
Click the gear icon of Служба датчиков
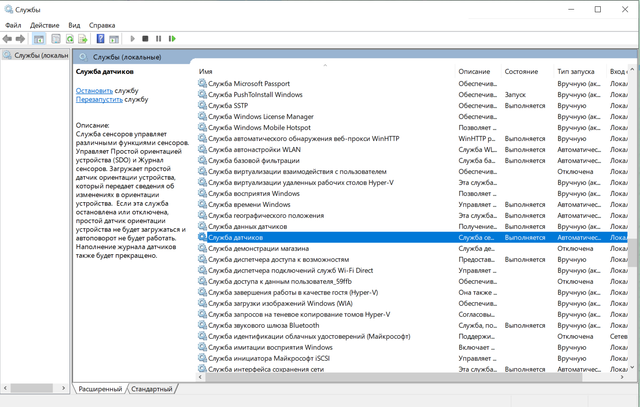202,237
